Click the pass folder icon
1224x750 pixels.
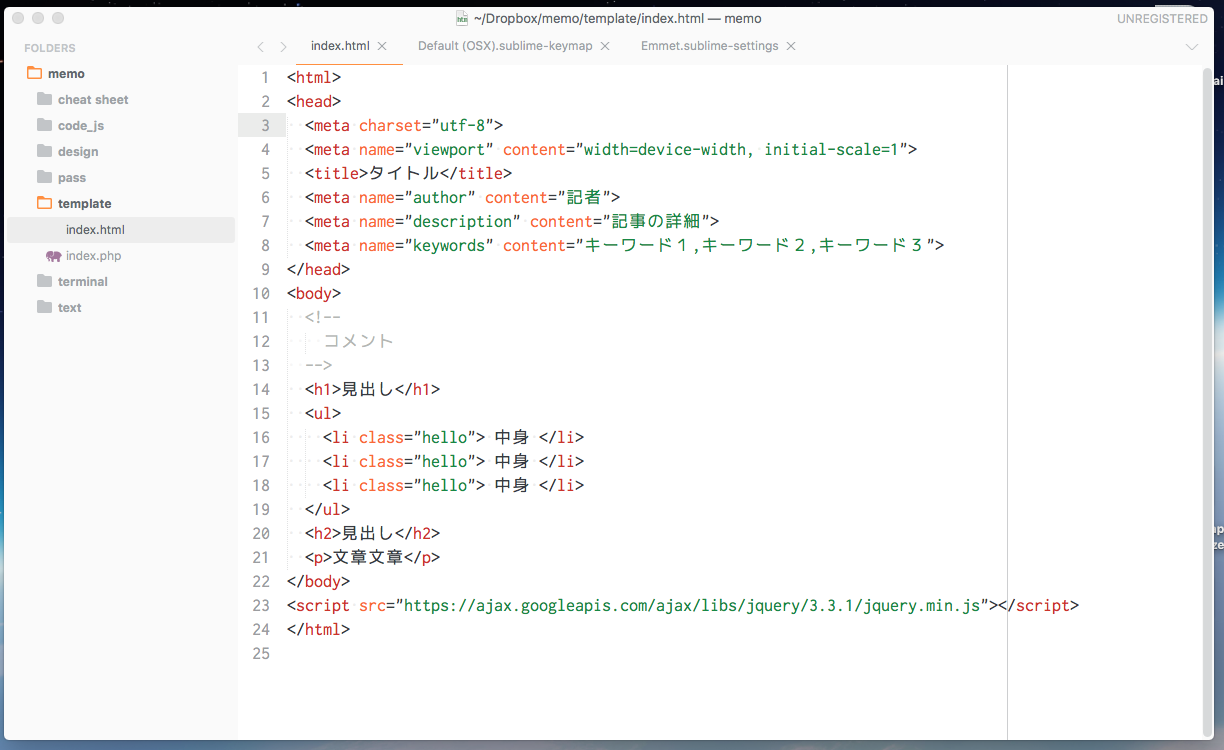click(x=44, y=177)
